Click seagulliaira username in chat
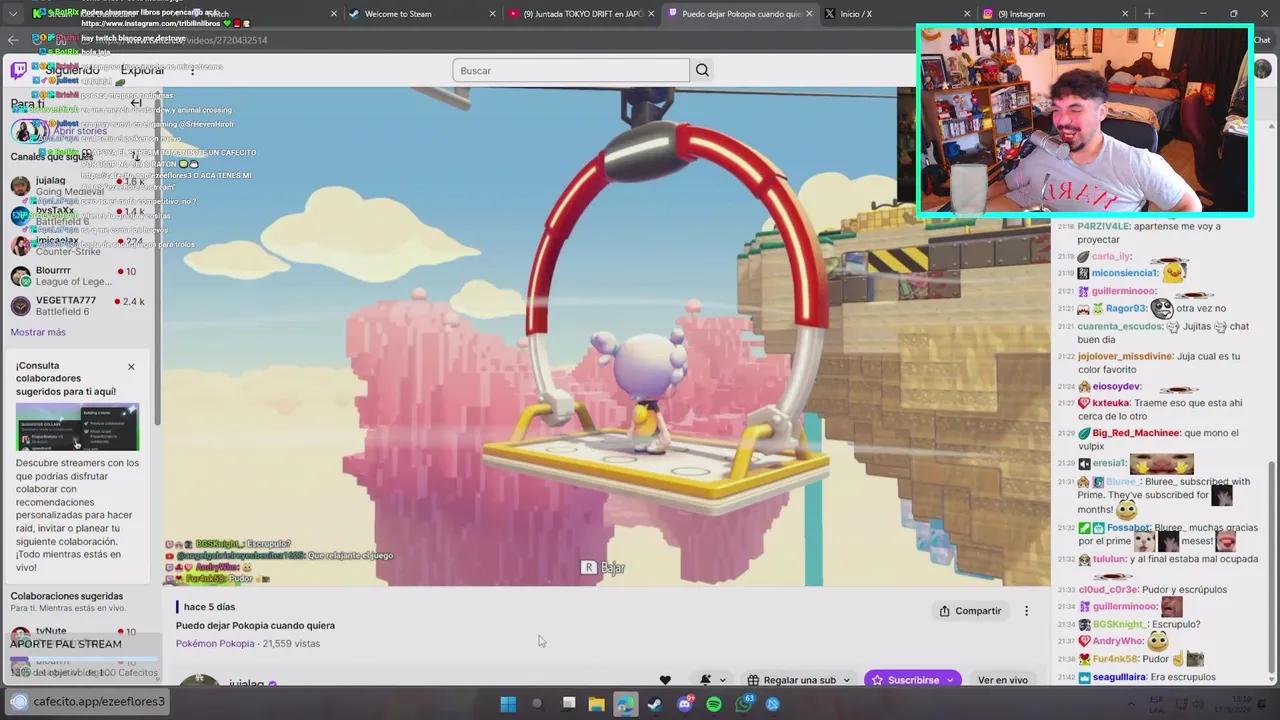The height and width of the screenshot is (720, 1280). click(1119, 677)
